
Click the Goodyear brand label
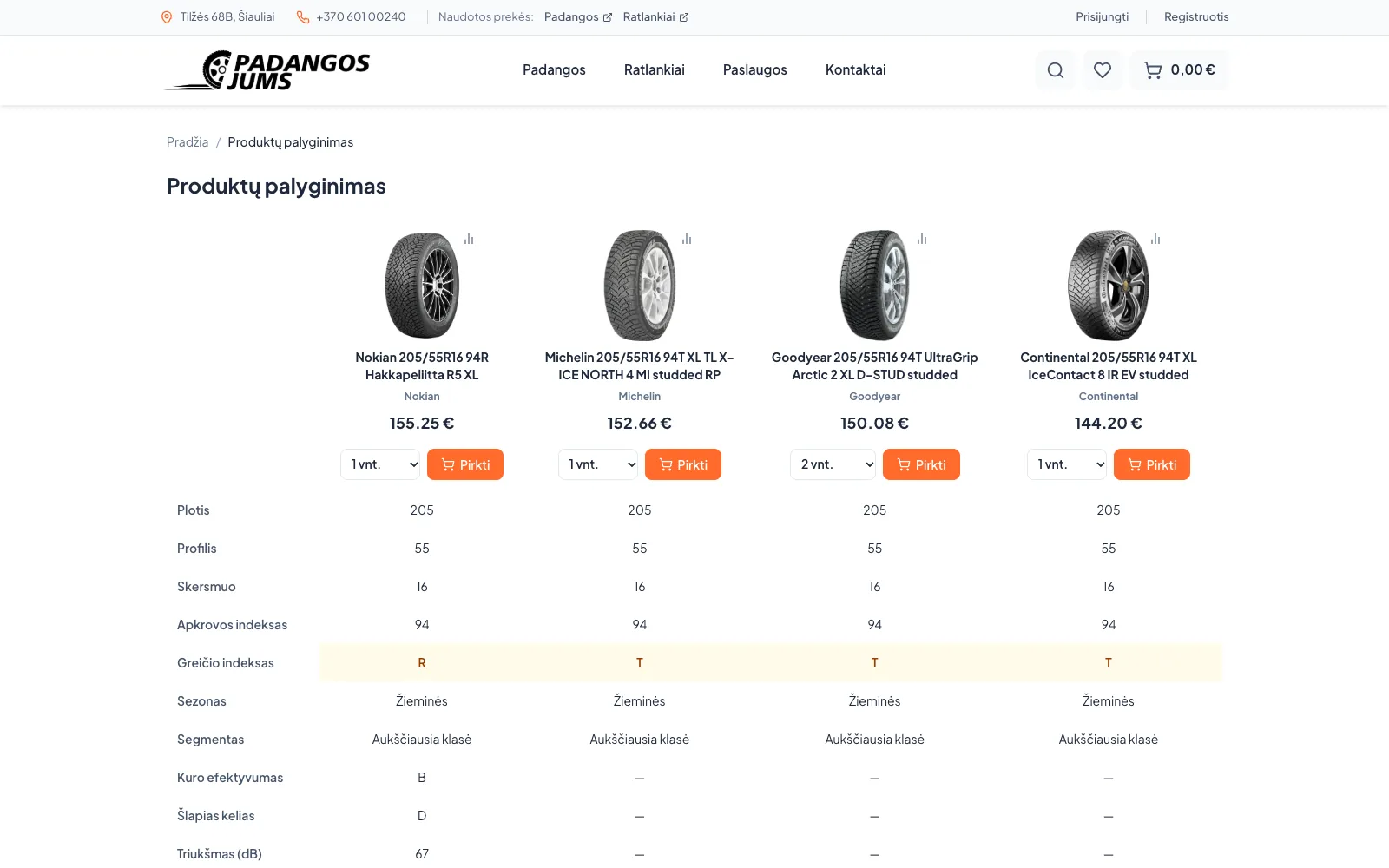[875, 397]
